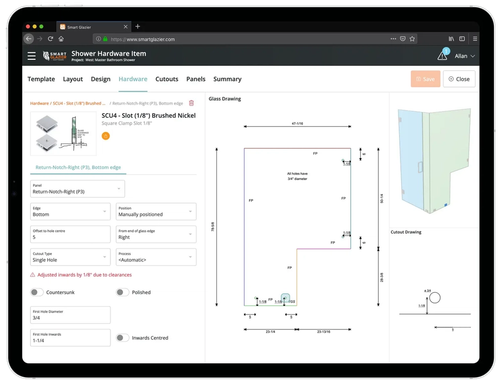Click the 3D shower glass preview

click(434, 160)
